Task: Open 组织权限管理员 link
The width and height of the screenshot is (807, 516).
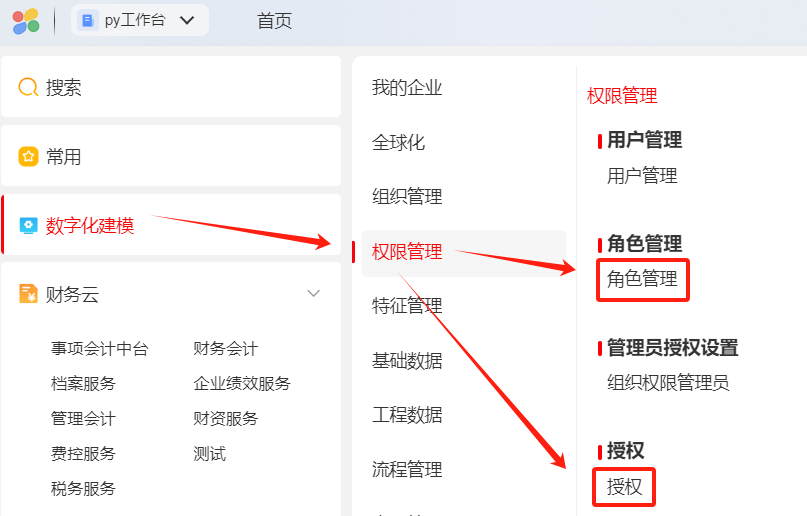Action: click(x=668, y=382)
